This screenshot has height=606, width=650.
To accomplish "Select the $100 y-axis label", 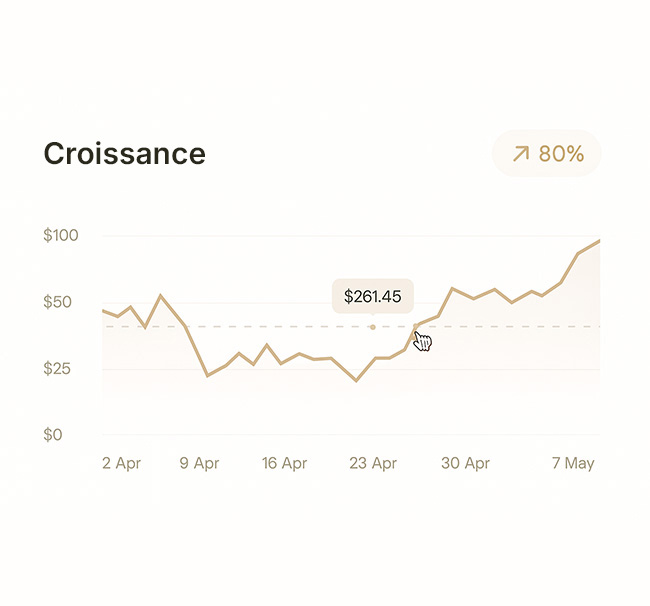I will pyautogui.click(x=61, y=236).
